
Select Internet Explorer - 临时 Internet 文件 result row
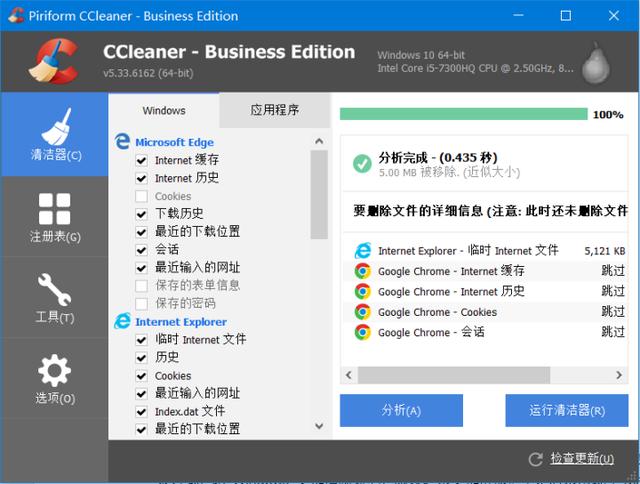[485, 251]
